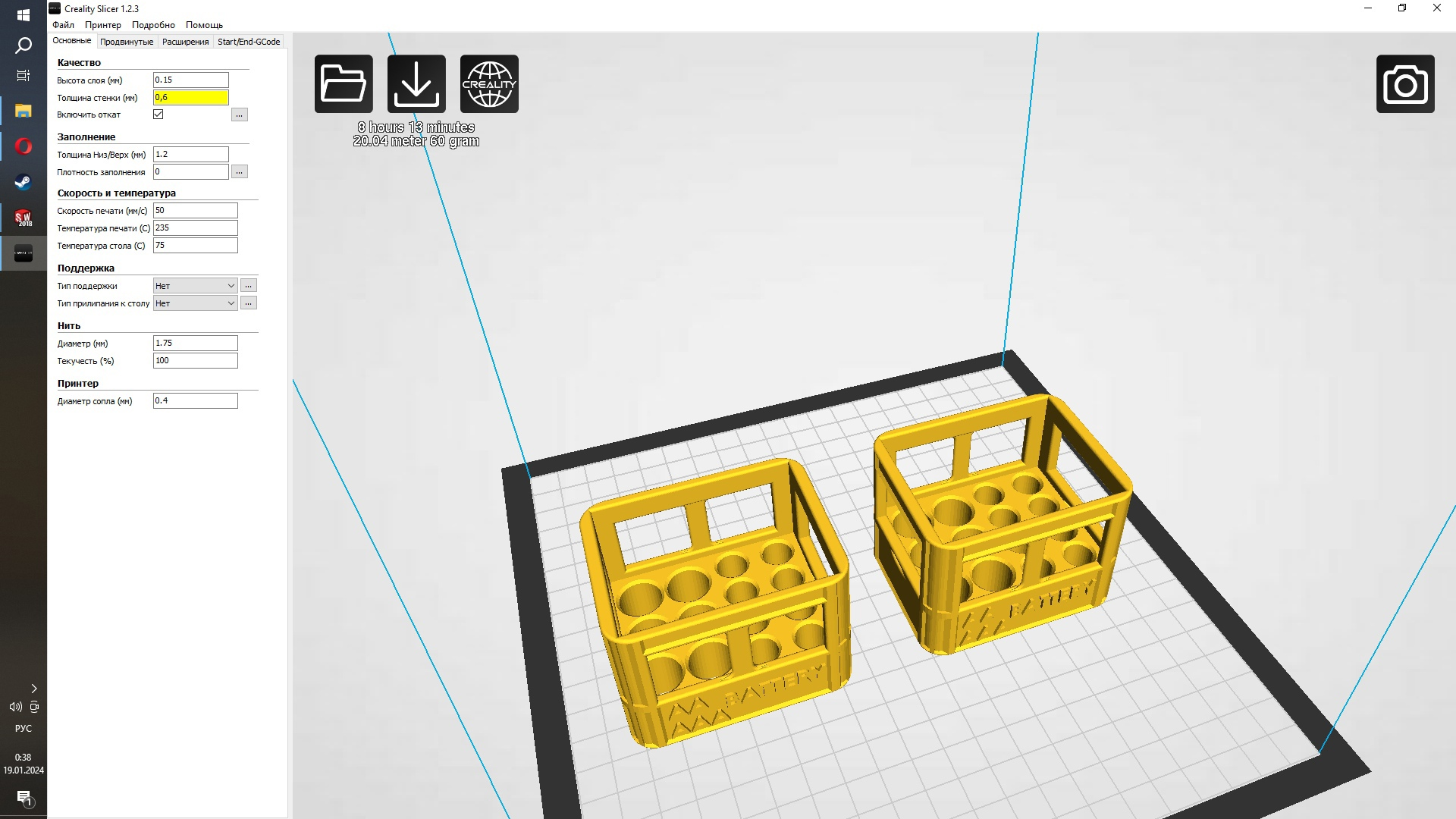1456x819 pixels.
Task: Open the Тип поддержки dropdown
Action: 195,286
